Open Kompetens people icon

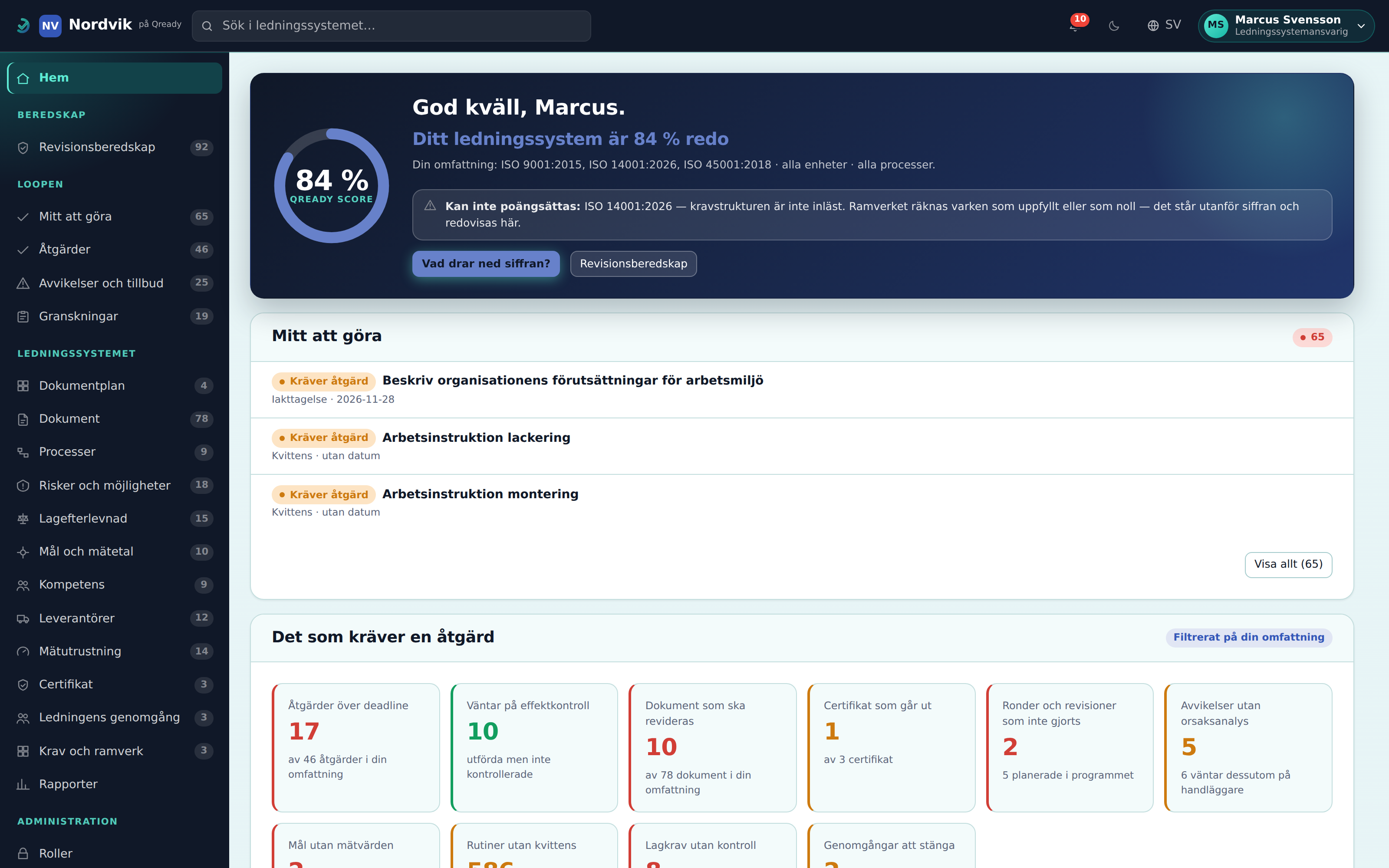coord(23,585)
